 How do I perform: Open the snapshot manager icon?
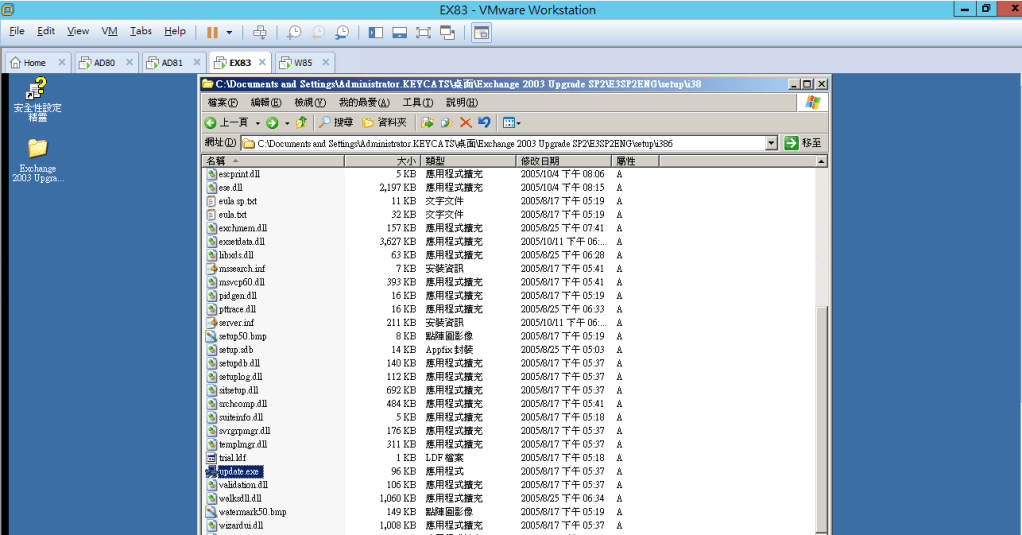342,32
